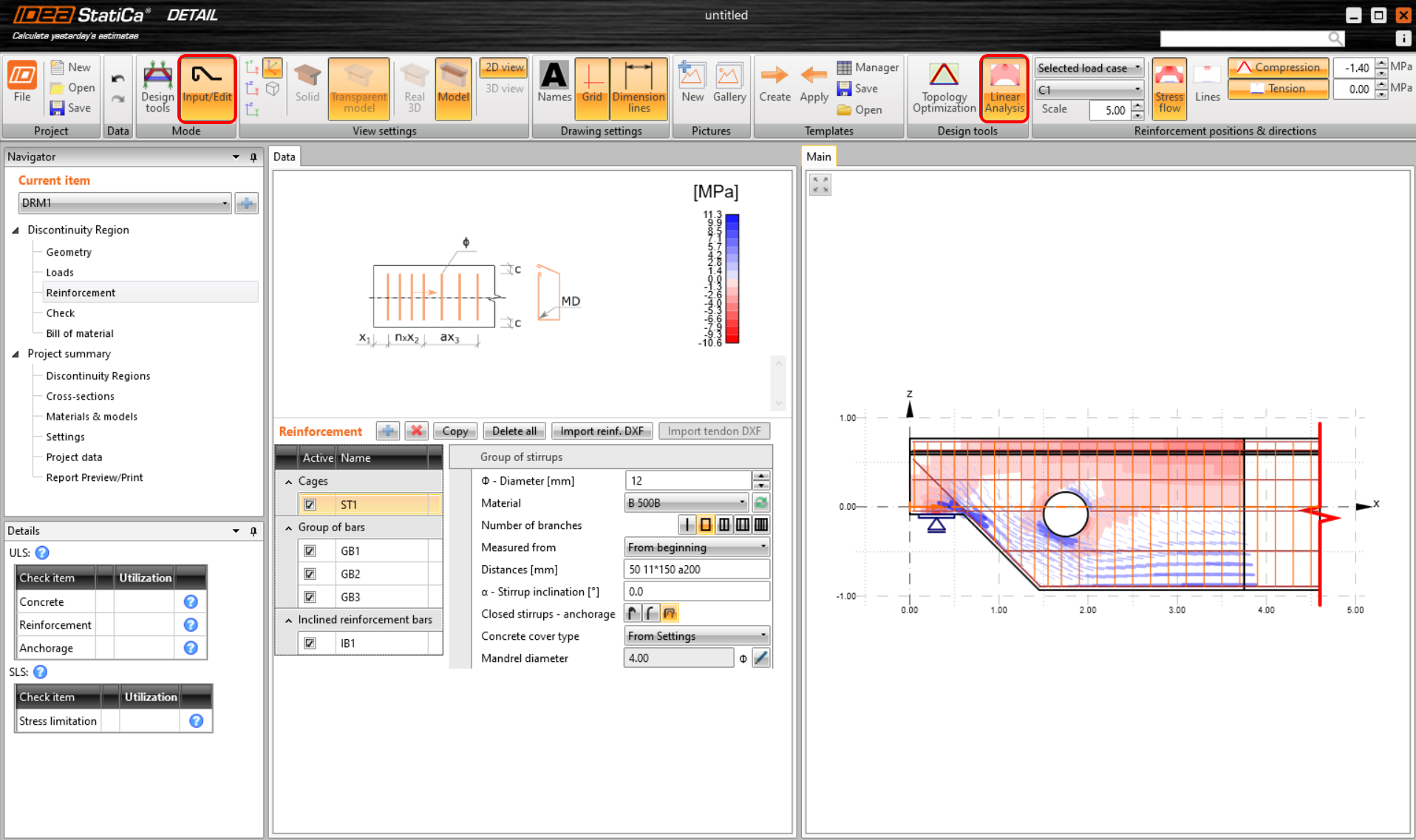Disable the IB1 inclined reinforcement bar
Screen dimensions: 1416x840
pyautogui.click(x=311, y=643)
